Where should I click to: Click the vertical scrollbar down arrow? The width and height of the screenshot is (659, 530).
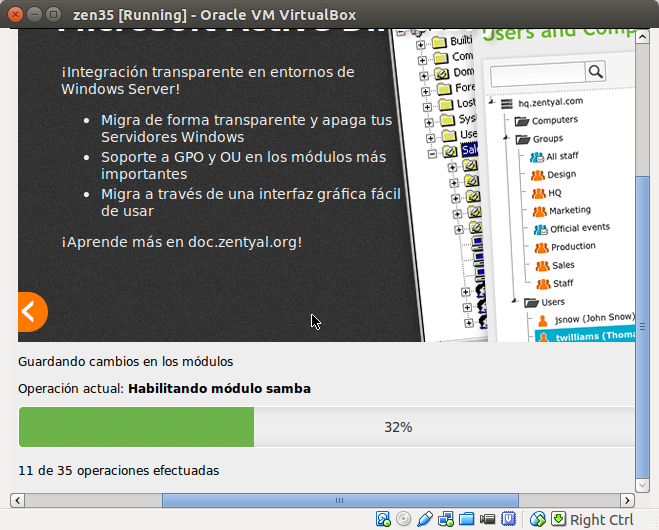tap(642, 485)
